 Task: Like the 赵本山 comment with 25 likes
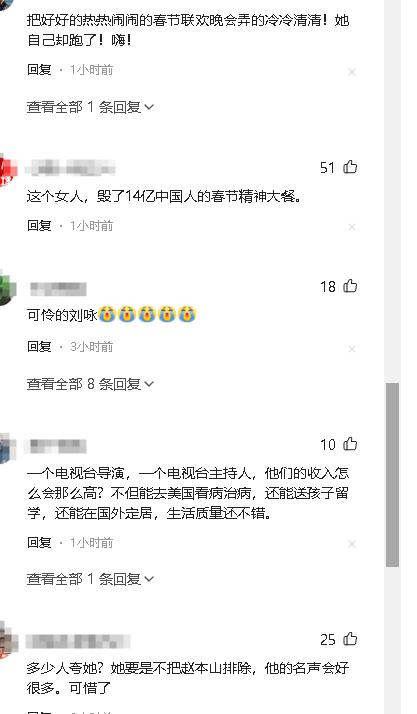coord(350,639)
